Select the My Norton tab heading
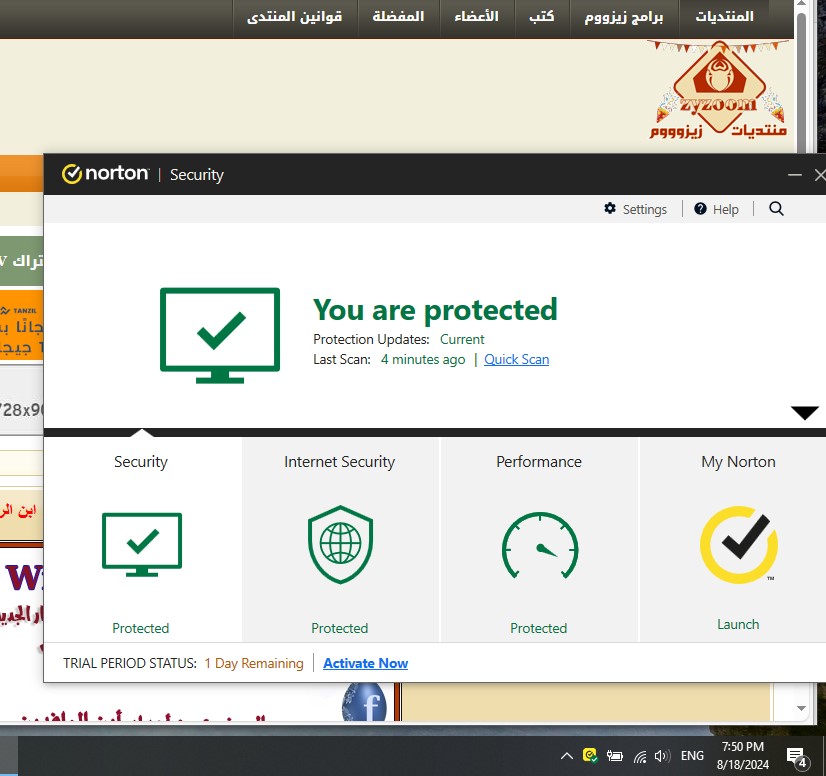This screenshot has width=826, height=776. tap(738, 461)
